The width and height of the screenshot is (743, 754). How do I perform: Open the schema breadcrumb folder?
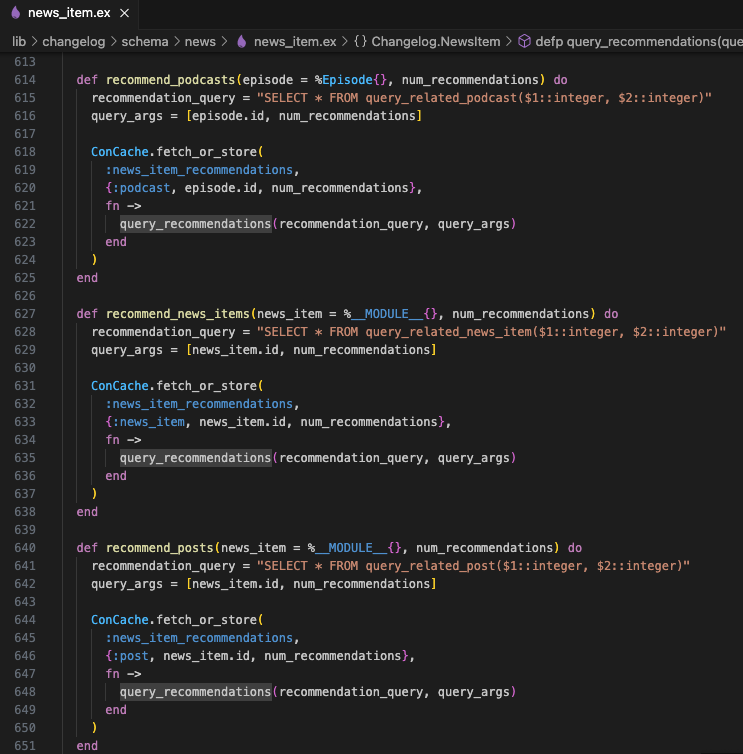pos(145,42)
